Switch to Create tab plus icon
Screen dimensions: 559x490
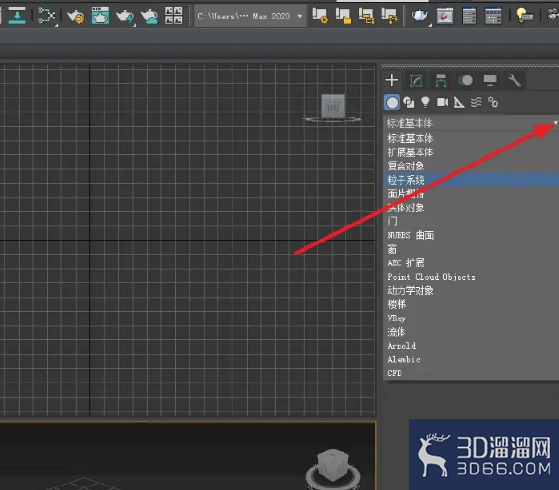click(x=392, y=80)
